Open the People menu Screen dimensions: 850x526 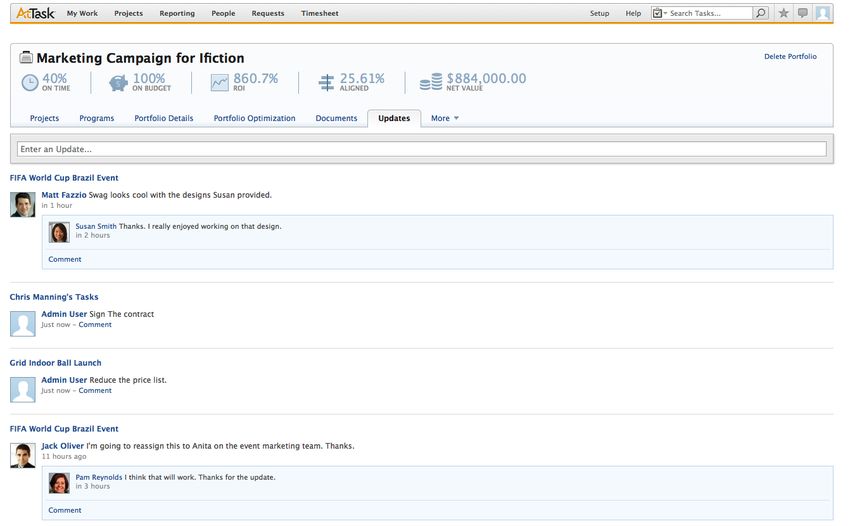coord(223,13)
